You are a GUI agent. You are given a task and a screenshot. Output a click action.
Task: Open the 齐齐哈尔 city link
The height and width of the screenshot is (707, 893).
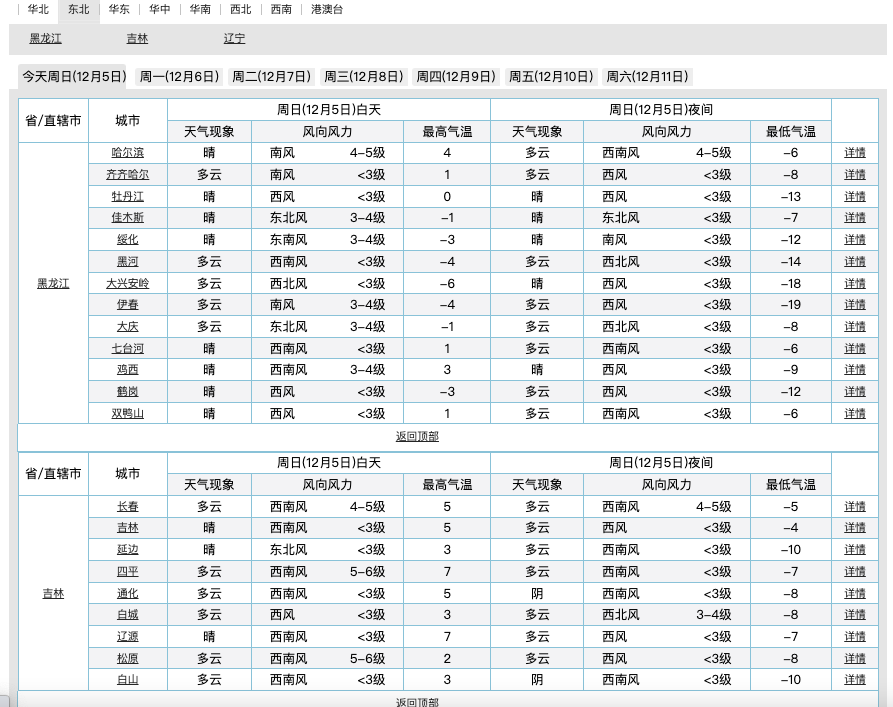128,175
